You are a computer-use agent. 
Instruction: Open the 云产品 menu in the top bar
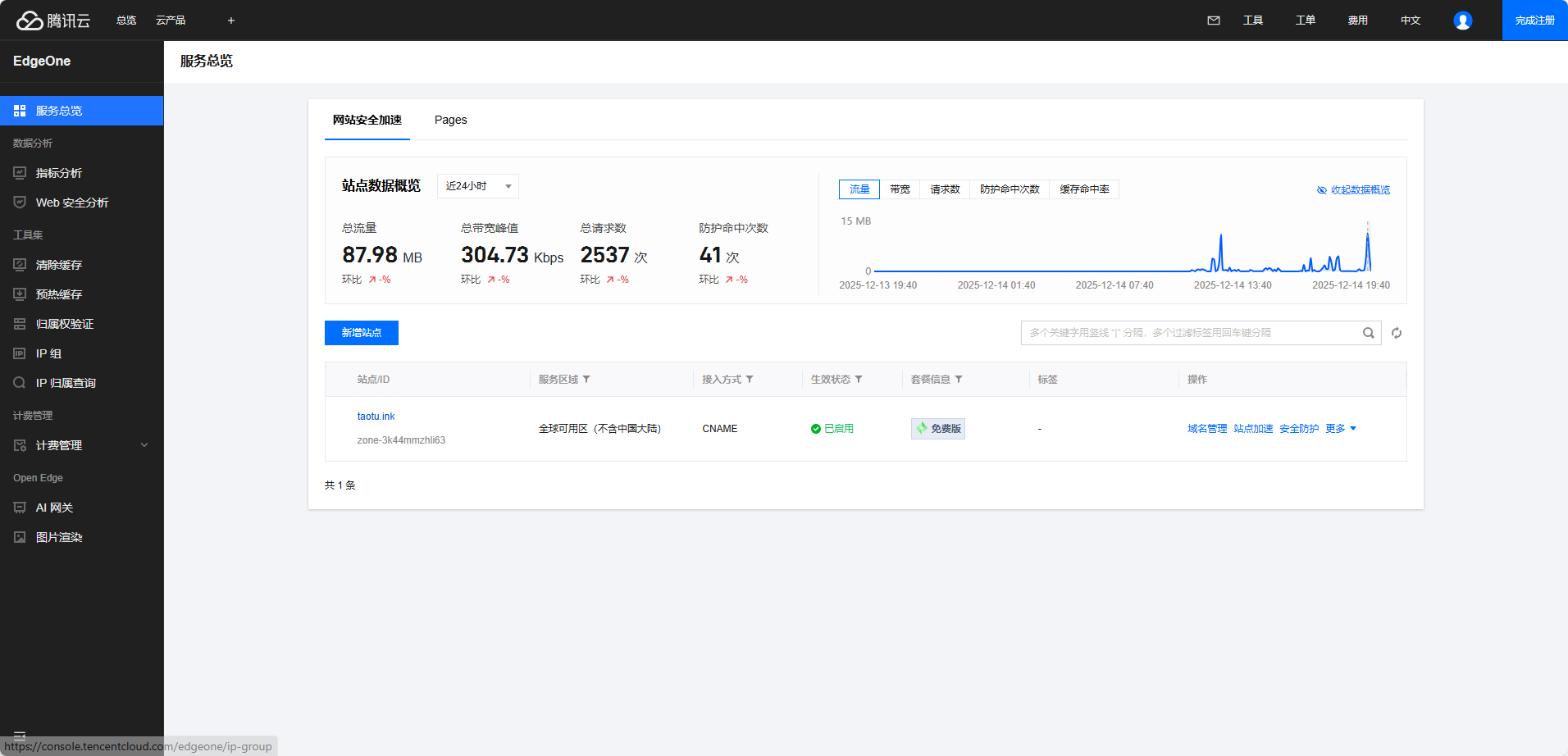click(x=170, y=20)
